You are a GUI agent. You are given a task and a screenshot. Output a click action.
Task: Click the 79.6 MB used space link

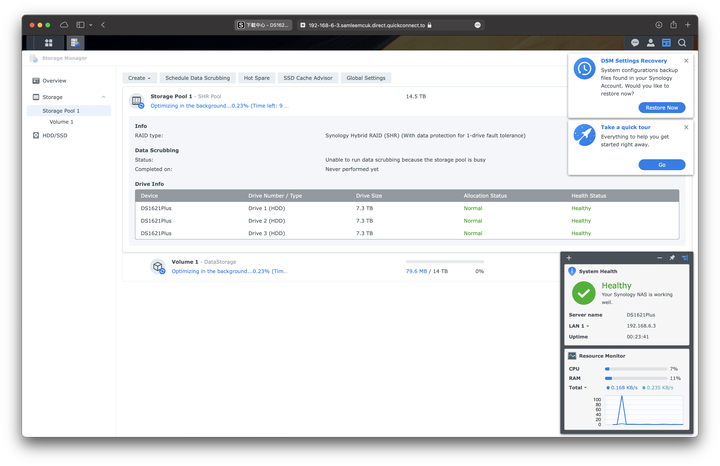pyautogui.click(x=416, y=271)
